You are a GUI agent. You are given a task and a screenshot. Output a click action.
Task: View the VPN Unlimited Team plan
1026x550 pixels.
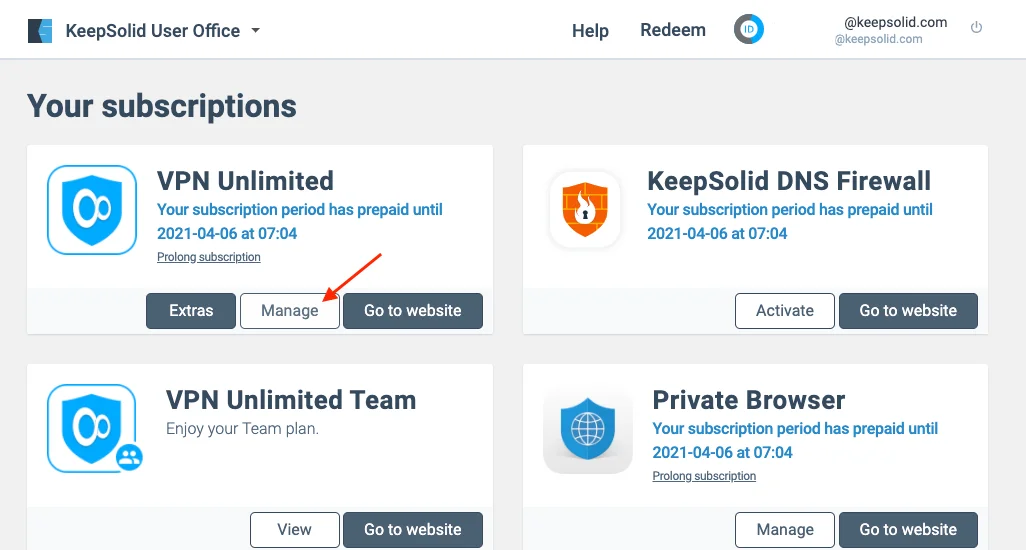coord(294,530)
